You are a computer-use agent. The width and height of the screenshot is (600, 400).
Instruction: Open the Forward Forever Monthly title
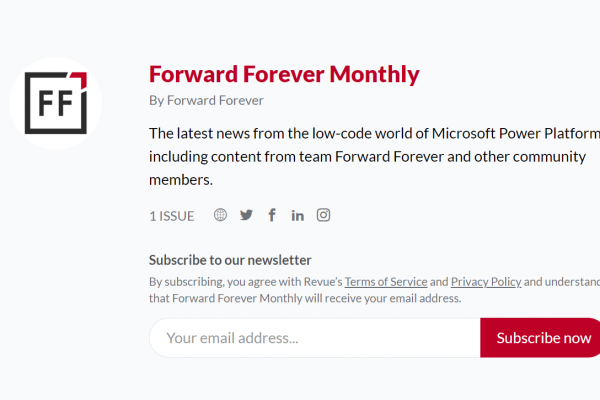pyautogui.click(x=284, y=74)
